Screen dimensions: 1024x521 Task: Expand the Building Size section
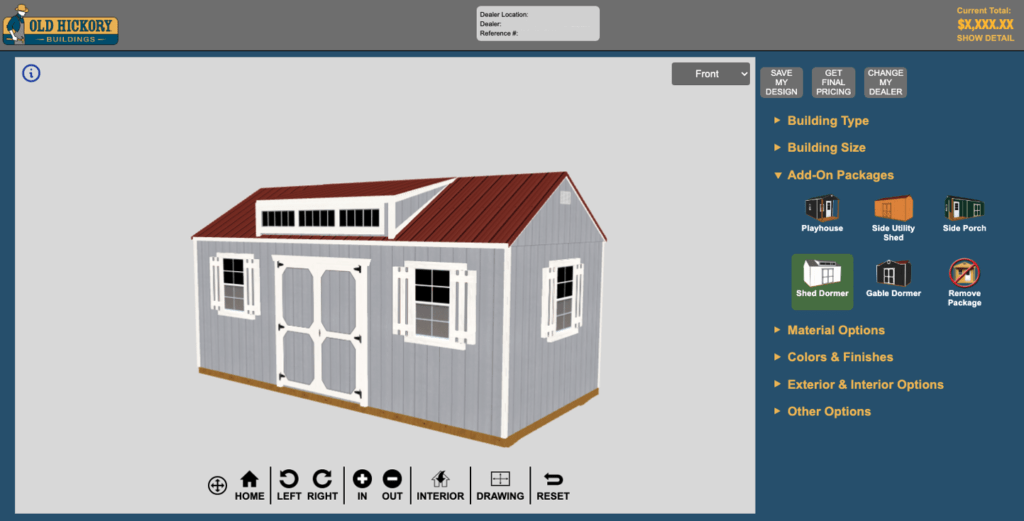pyautogui.click(x=826, y=148)
